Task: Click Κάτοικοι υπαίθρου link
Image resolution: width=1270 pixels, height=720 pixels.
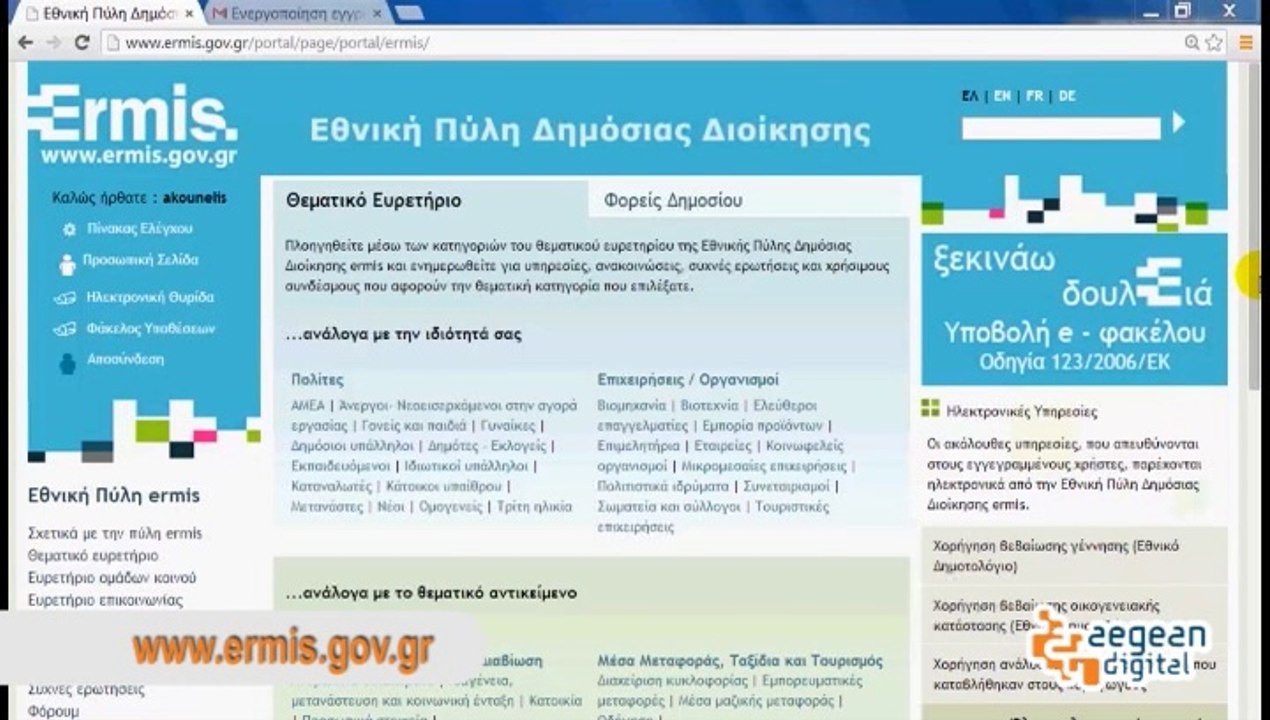Action: [442, 486]
